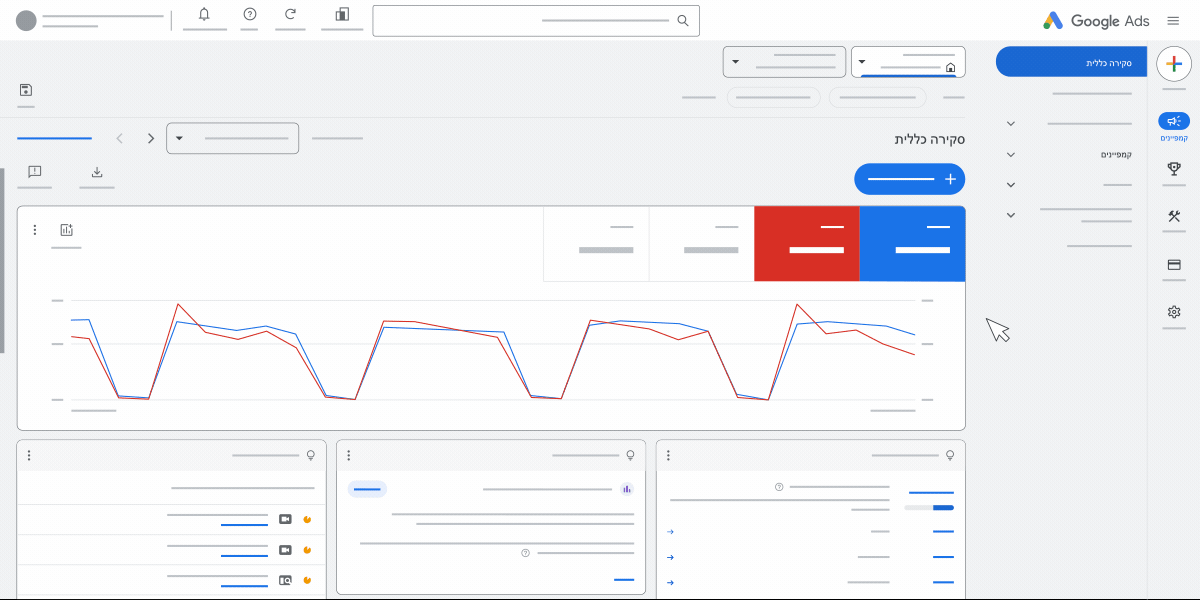Click the blue link under the top video list row
The height and width of the screenshot is (600, 1200).
[x=244, y=525]
